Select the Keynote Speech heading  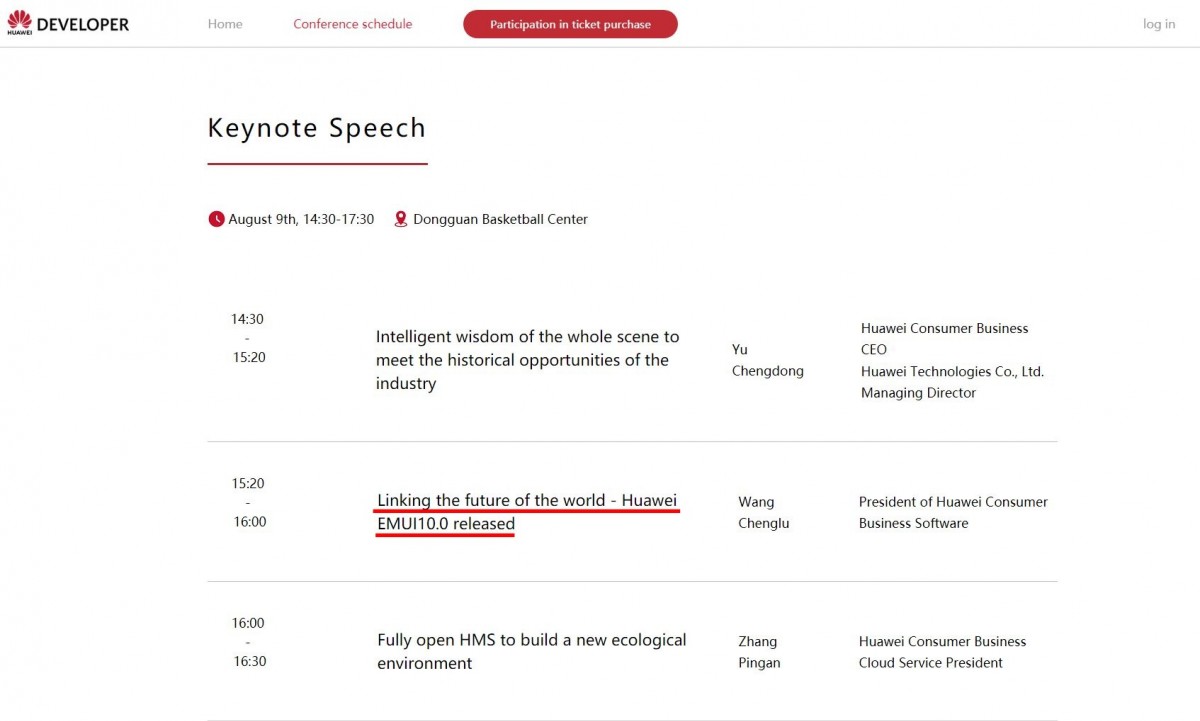point(316,128)
